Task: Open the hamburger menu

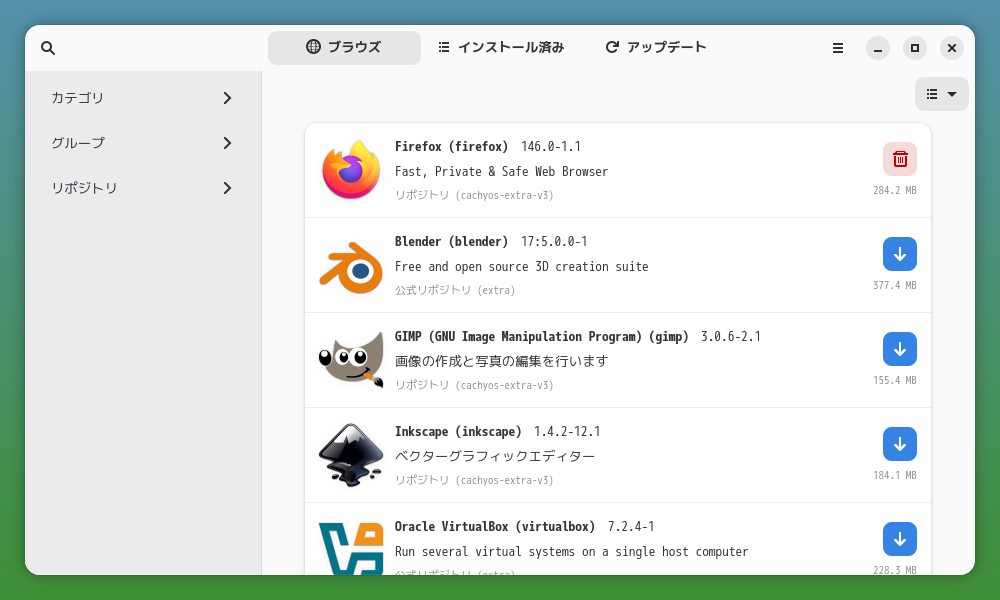Action: click(x=837, y=47)
